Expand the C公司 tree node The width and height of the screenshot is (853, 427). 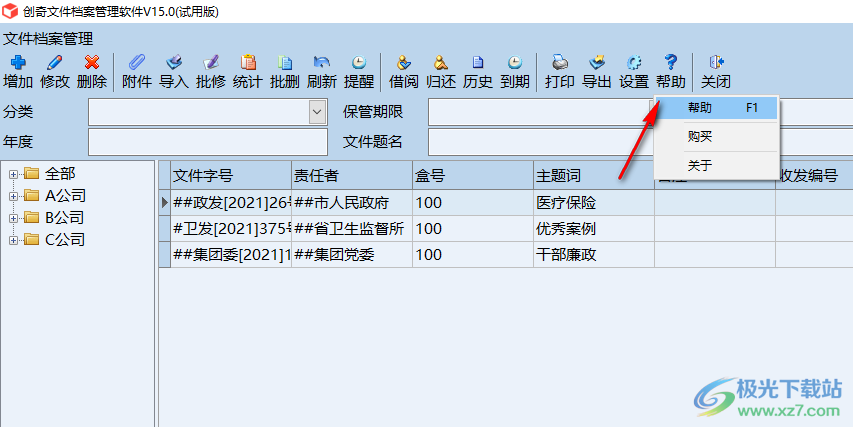click(14, 239)
